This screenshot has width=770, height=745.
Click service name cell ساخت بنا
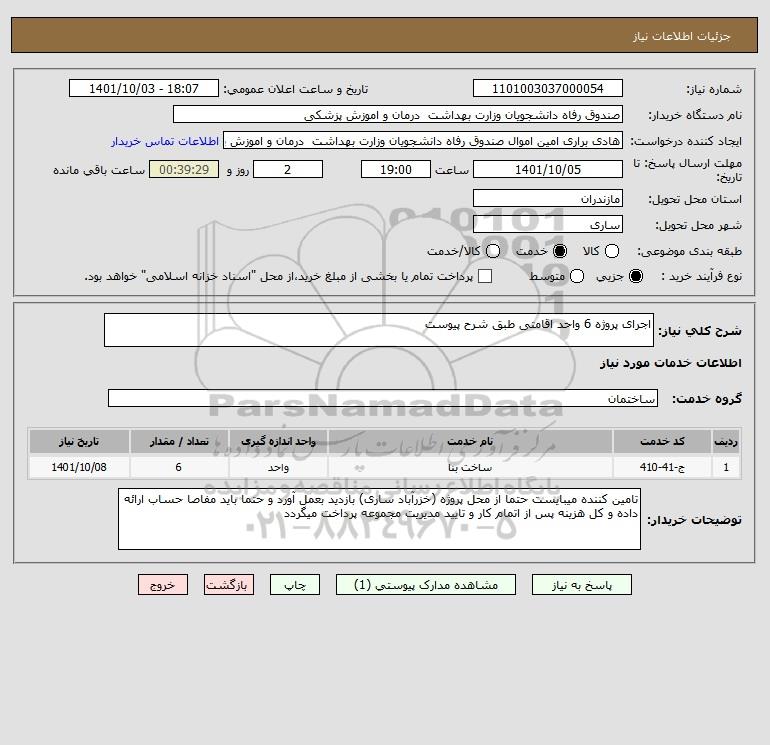470,467
